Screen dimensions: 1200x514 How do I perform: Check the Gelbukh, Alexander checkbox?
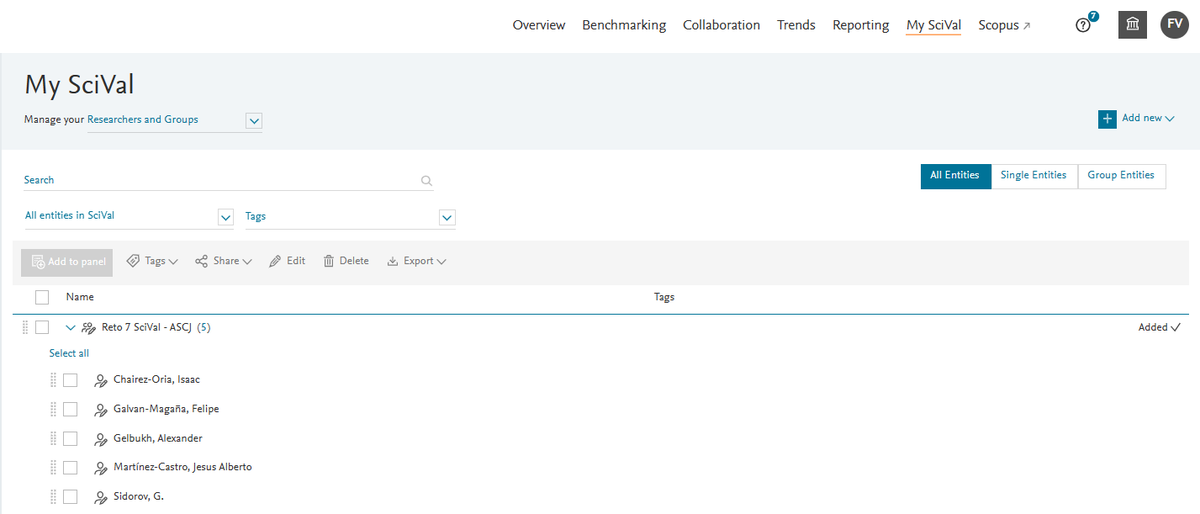pos(70,438)
